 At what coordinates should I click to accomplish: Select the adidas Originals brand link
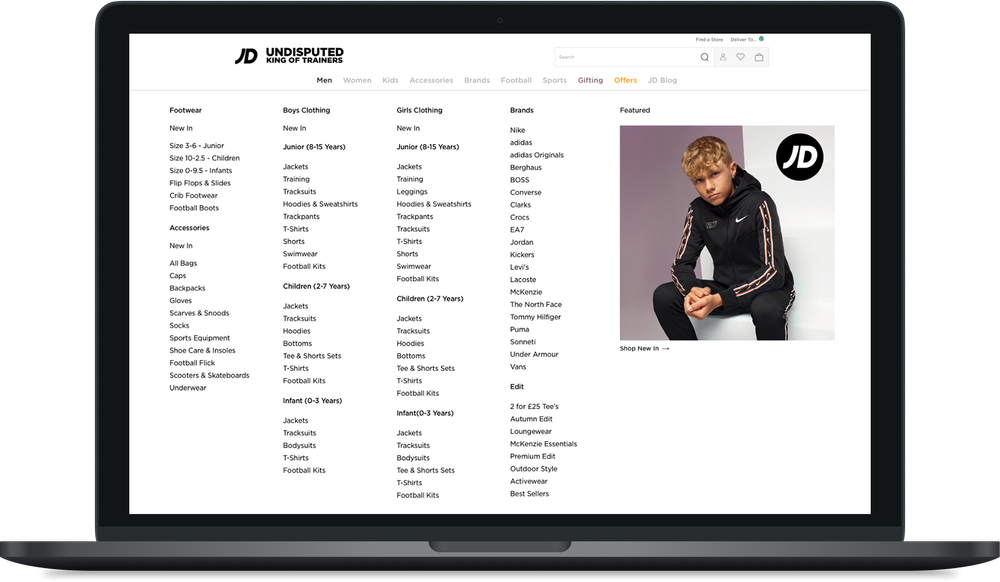tap(536, 155)
